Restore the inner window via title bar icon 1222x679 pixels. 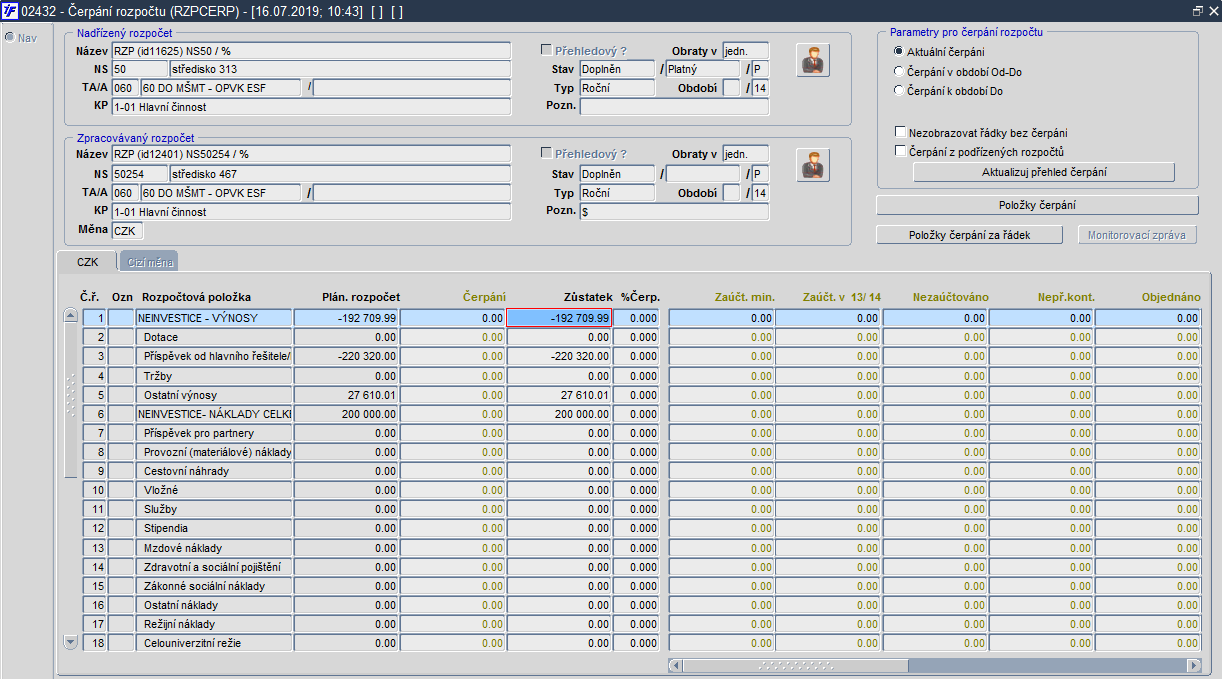coord(1197,10)
